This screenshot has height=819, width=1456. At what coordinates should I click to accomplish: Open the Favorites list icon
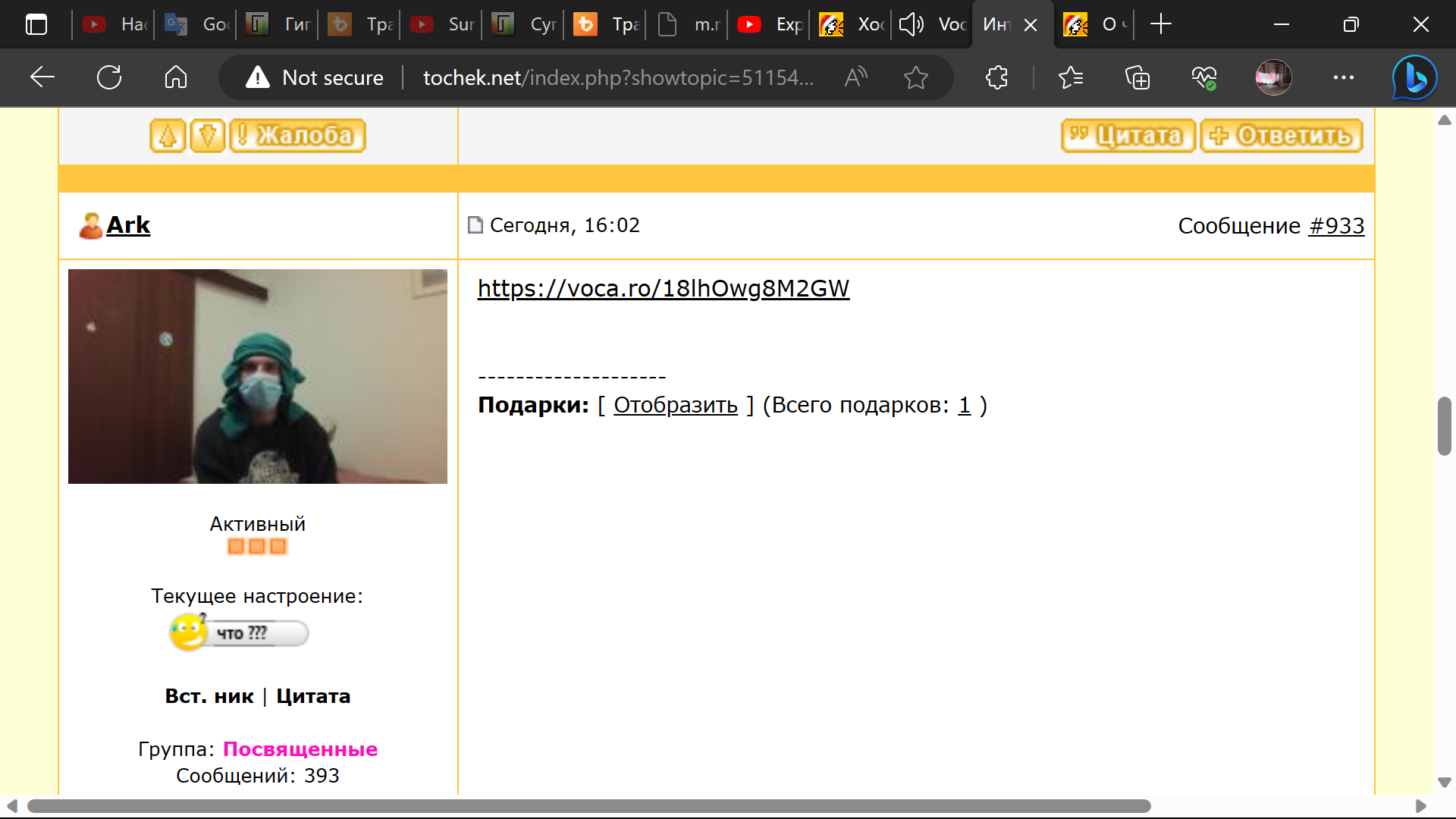click(x=1070, y=77)
